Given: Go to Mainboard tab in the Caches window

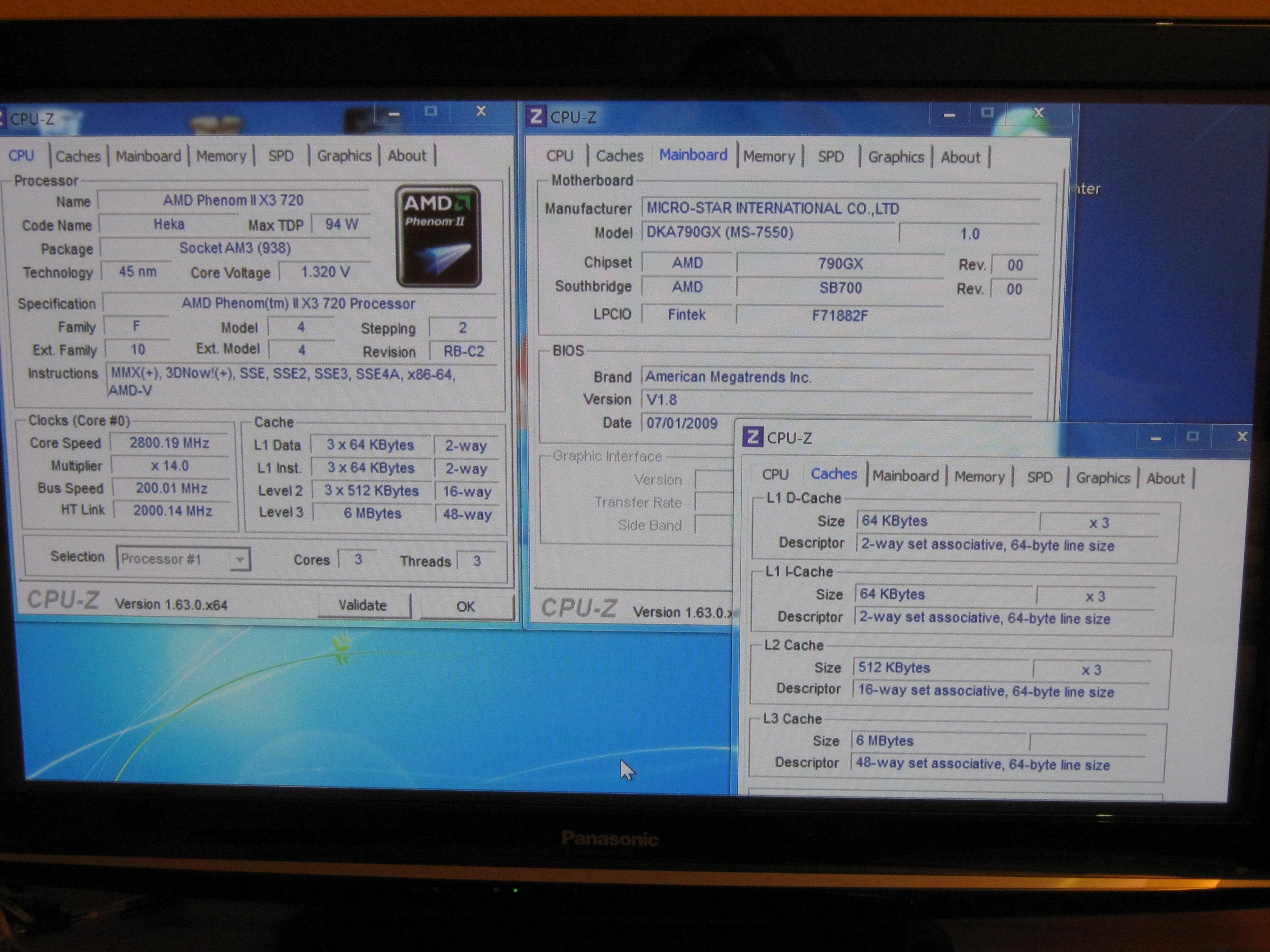Looking at the screenshot, I should tap(906, 476).
